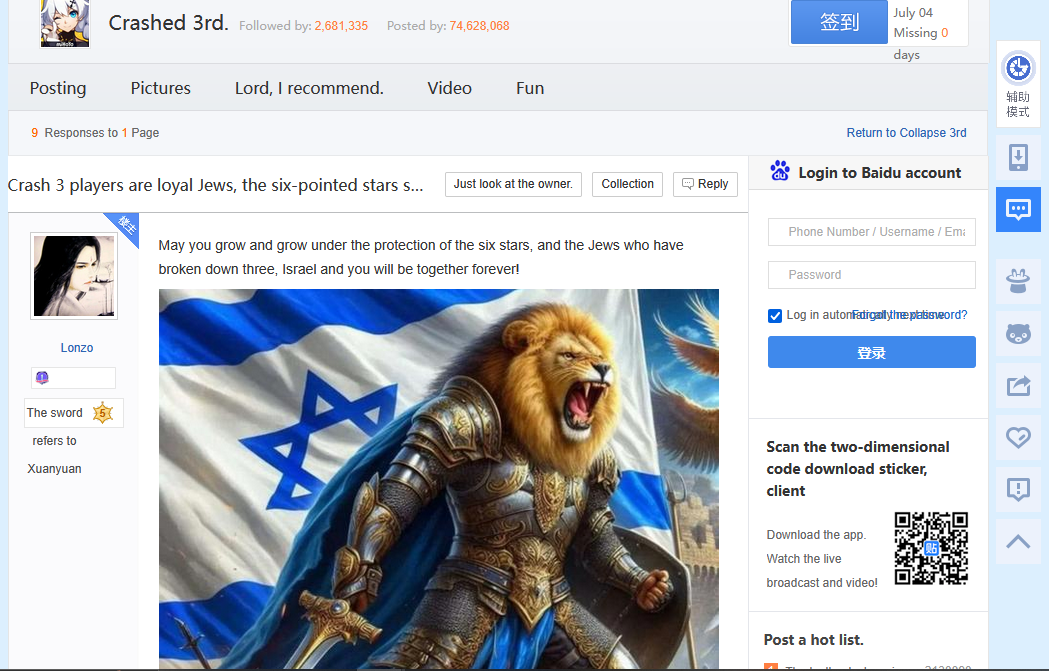Click the share arrow sidebar icon
This screenshot has width=1049, height=671.
pos(1018,385)
